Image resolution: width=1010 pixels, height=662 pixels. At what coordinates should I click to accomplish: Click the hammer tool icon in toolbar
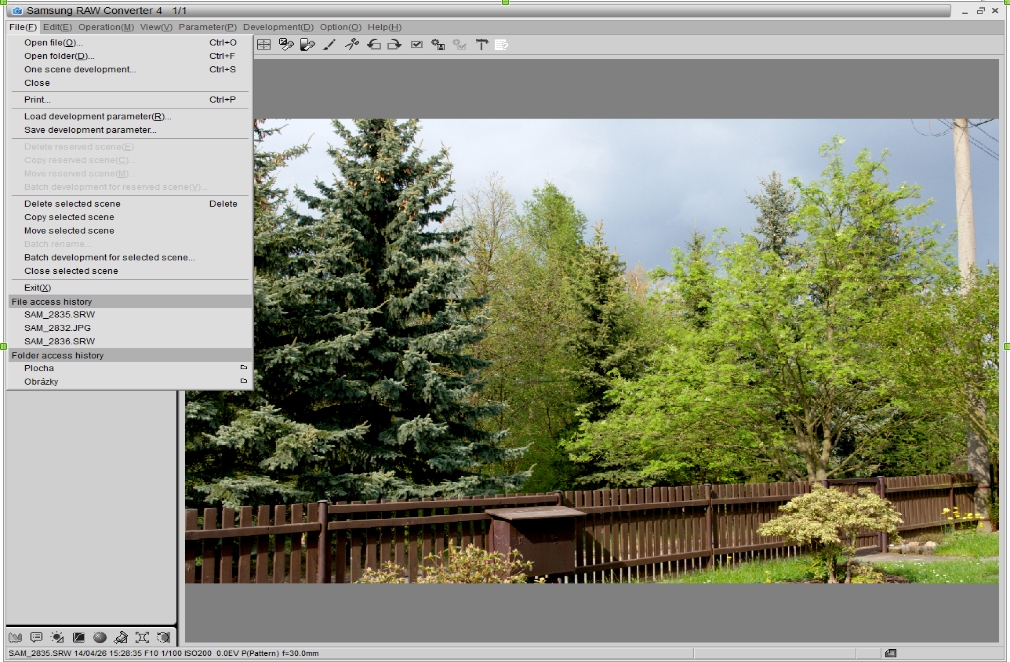(x=481, y=45)
